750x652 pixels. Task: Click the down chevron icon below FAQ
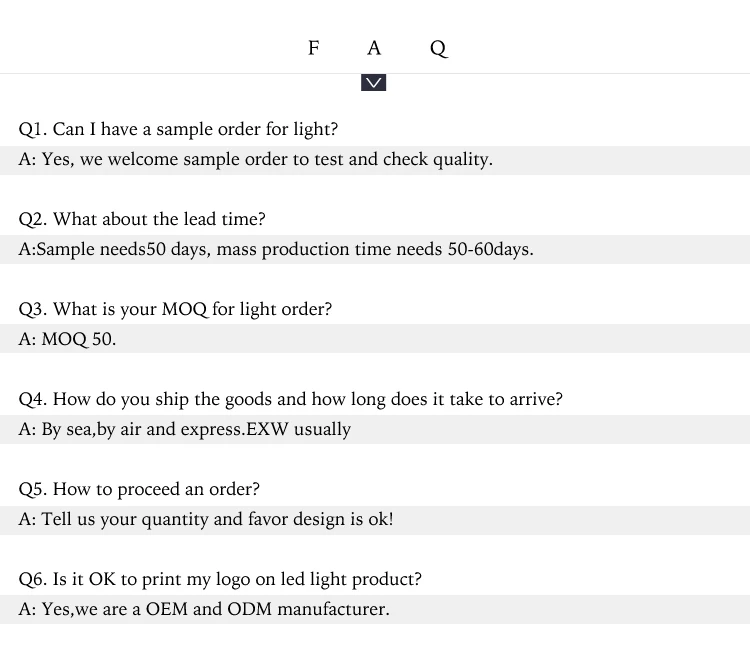click(374, 82)
